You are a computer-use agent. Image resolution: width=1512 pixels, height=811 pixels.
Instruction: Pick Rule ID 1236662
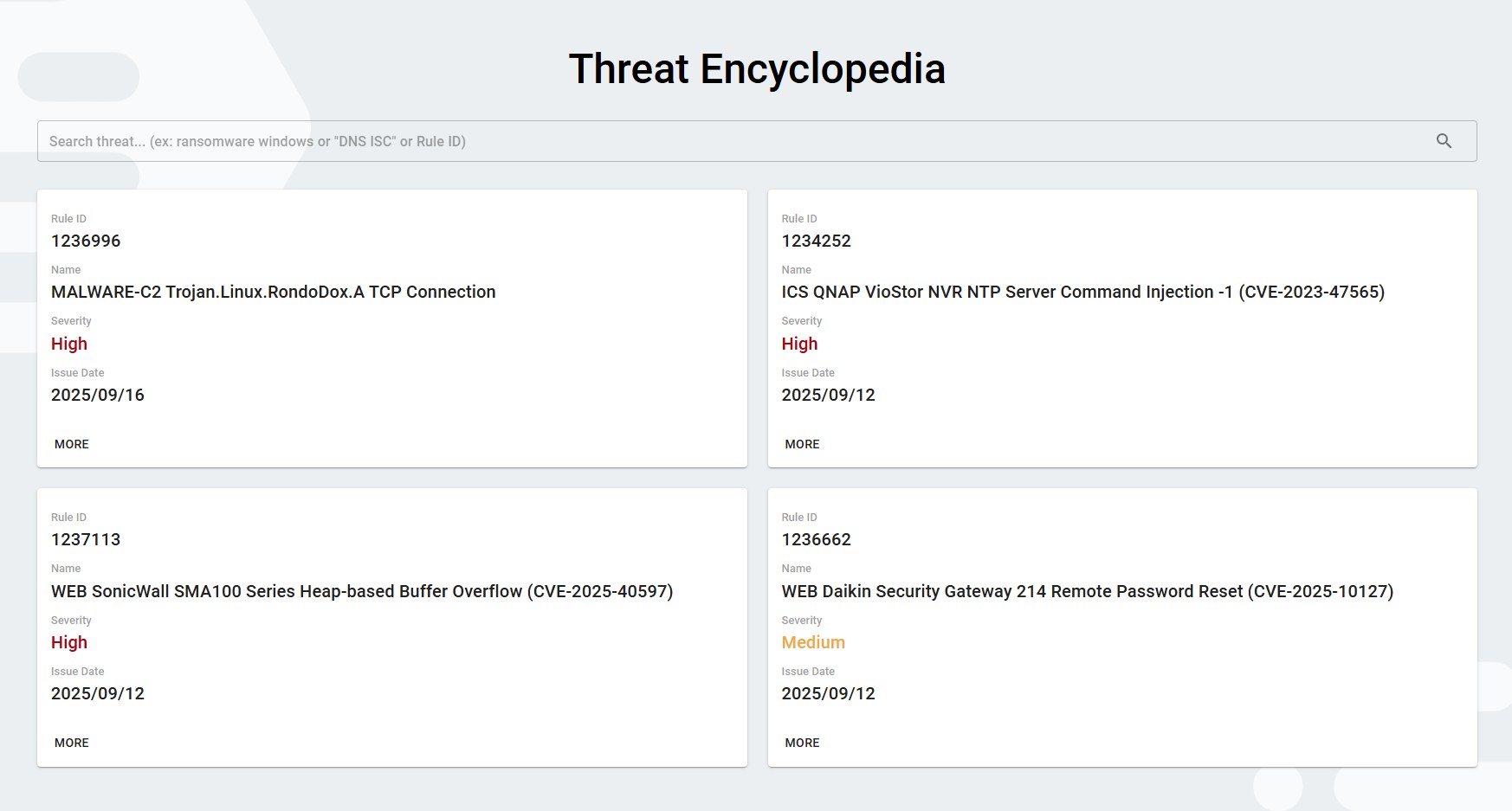tap(816, 539)
